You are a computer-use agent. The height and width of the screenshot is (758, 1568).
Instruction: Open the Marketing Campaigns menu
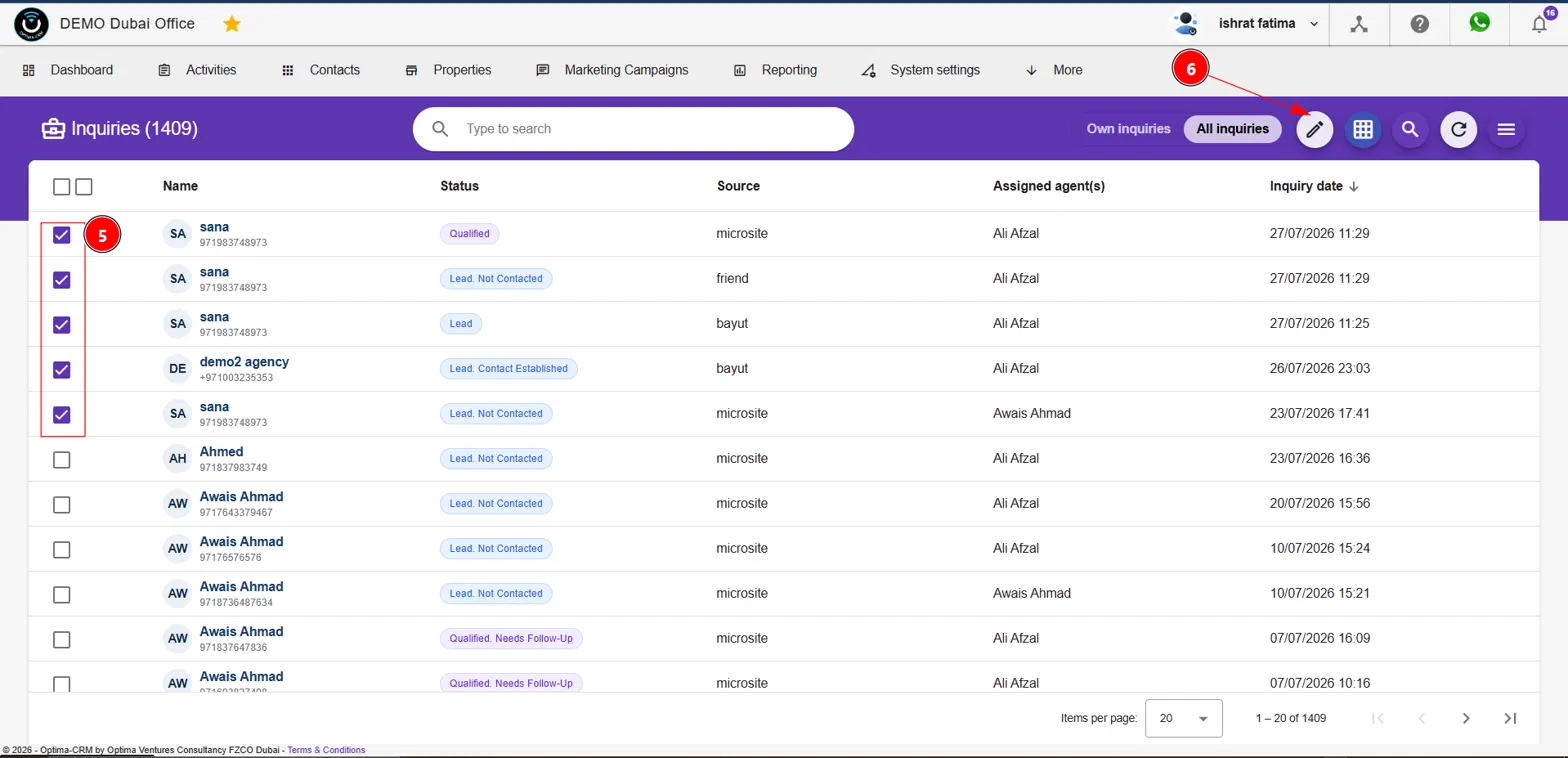[612, 70]
